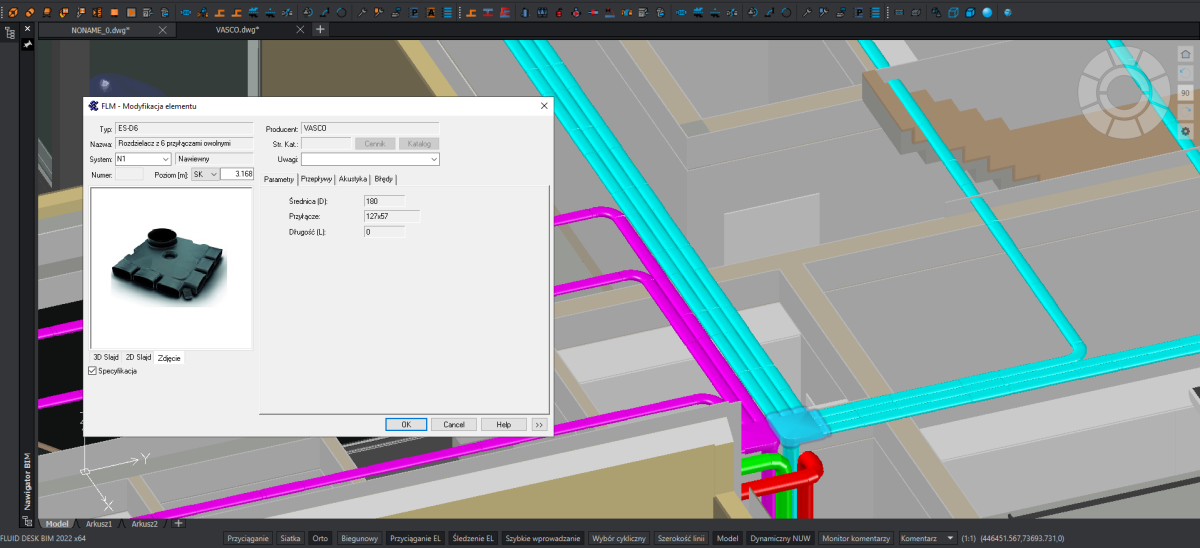Click the blue wireframe cube view icon
This screenshot has width=1200, height=548.
[x=952, y=12]
